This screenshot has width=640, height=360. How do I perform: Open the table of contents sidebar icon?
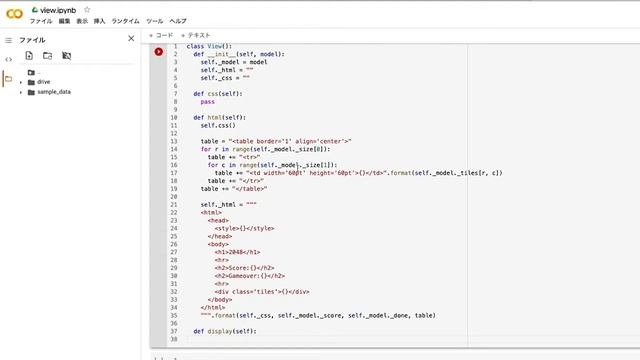pos(9,40)
